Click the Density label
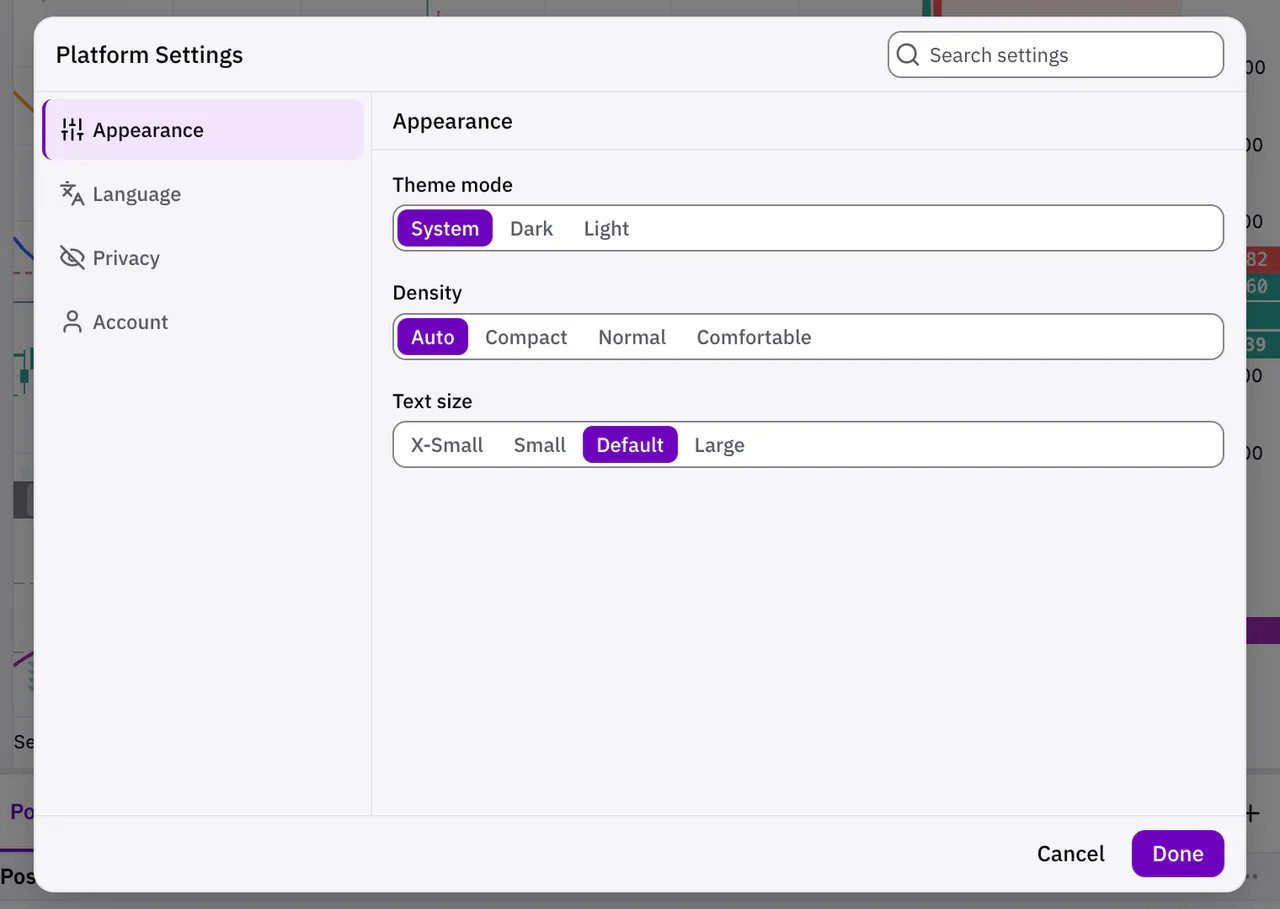Image resolution: width=1280 pixels, height=909 pixels. (427, 293)
